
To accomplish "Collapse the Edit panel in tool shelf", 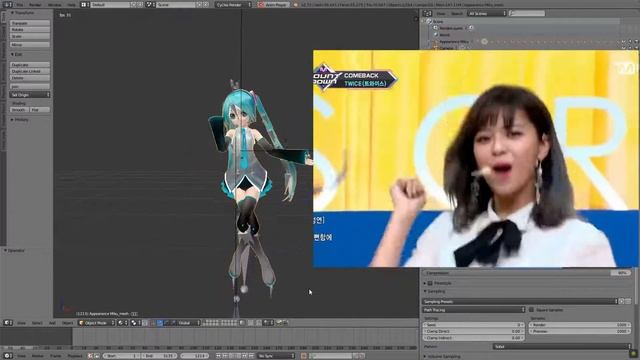I will click(17, 54).
